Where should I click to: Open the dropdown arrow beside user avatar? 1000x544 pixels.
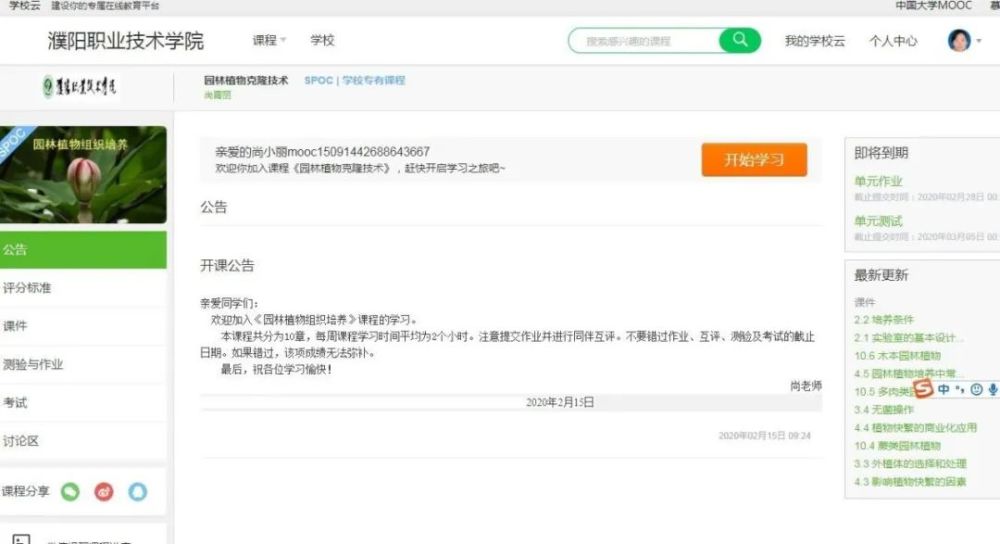point(979,41)
